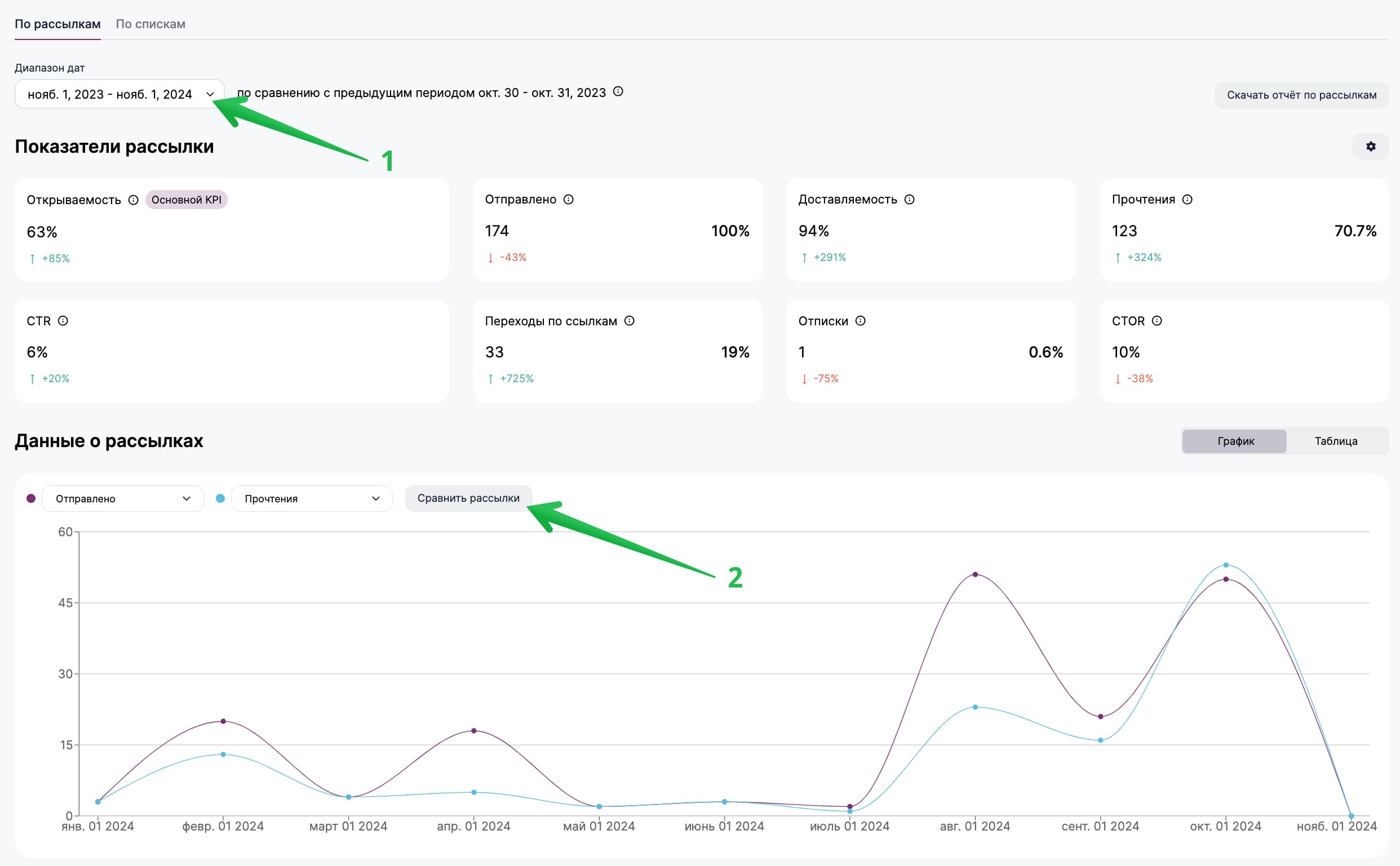Click Сравнить рассылки button
The width and height of the screenshot is (1400, 866).
point(468,498)
